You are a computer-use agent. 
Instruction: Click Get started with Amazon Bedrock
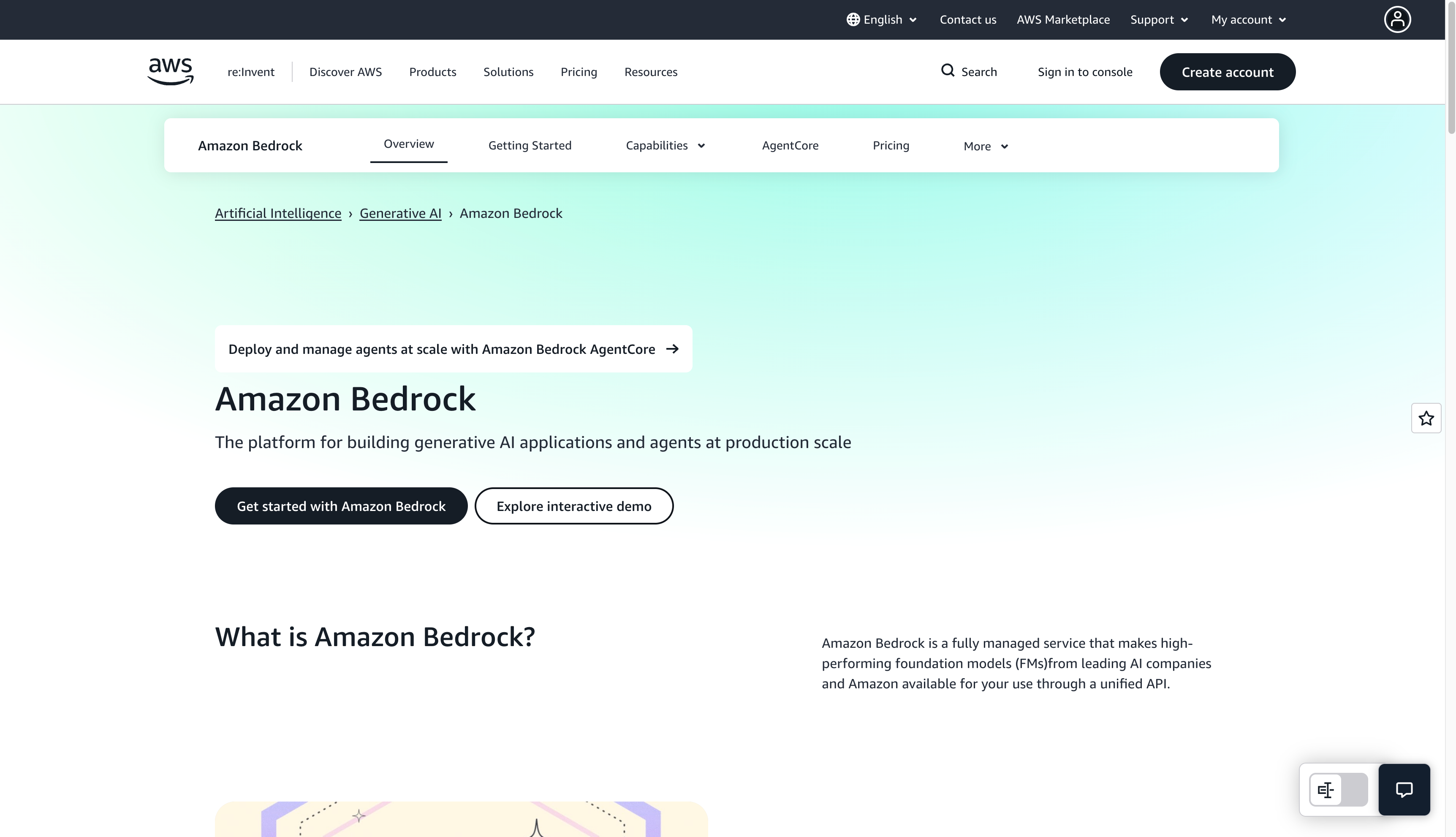[x=341, y=506]
